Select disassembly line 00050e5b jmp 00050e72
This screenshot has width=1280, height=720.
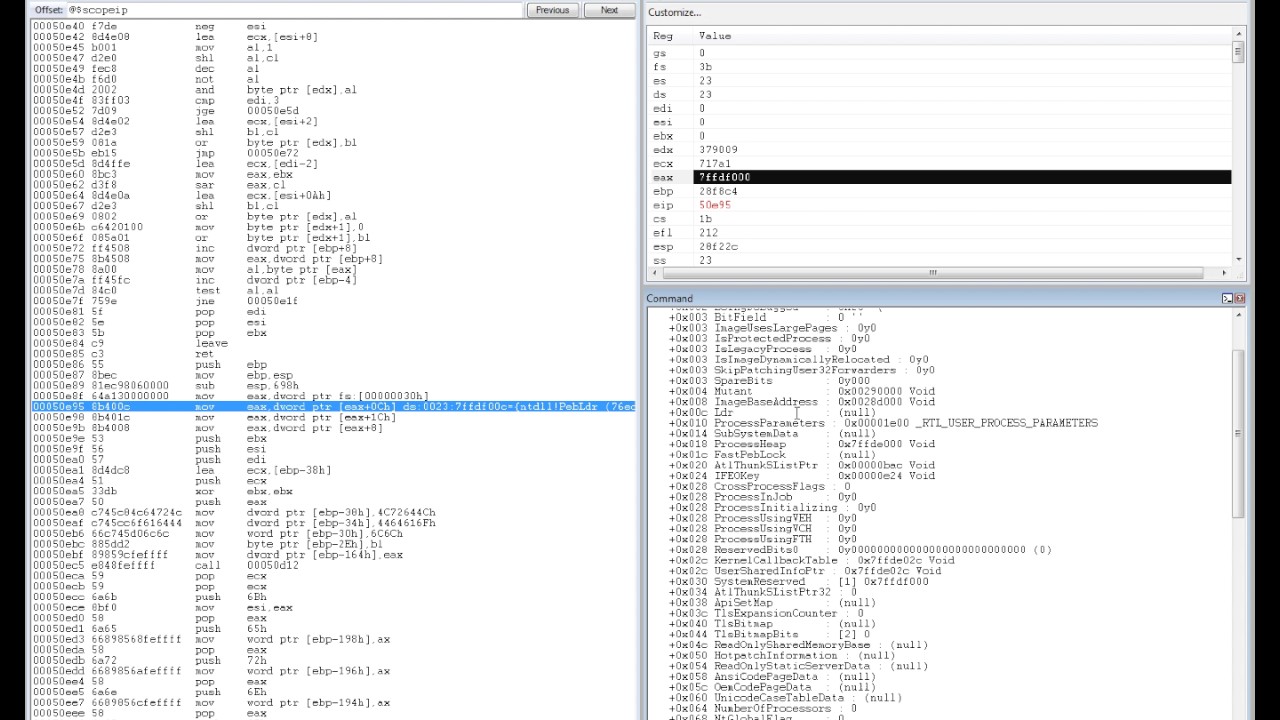[x=165, y=153]
